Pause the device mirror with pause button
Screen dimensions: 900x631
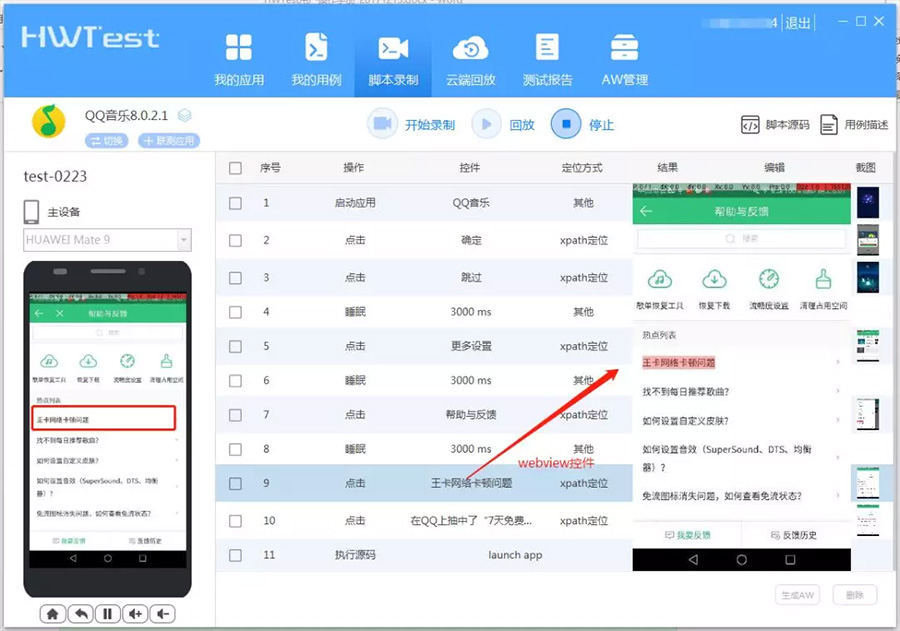click(107, 614)
